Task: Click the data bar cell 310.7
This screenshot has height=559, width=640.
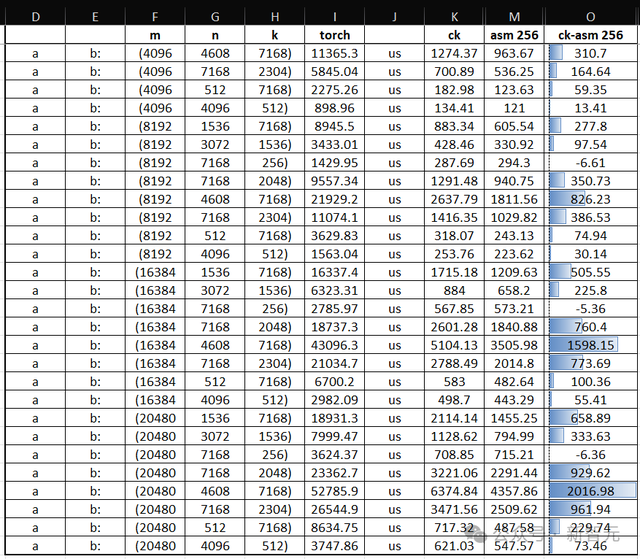Action: click(591, 53)
